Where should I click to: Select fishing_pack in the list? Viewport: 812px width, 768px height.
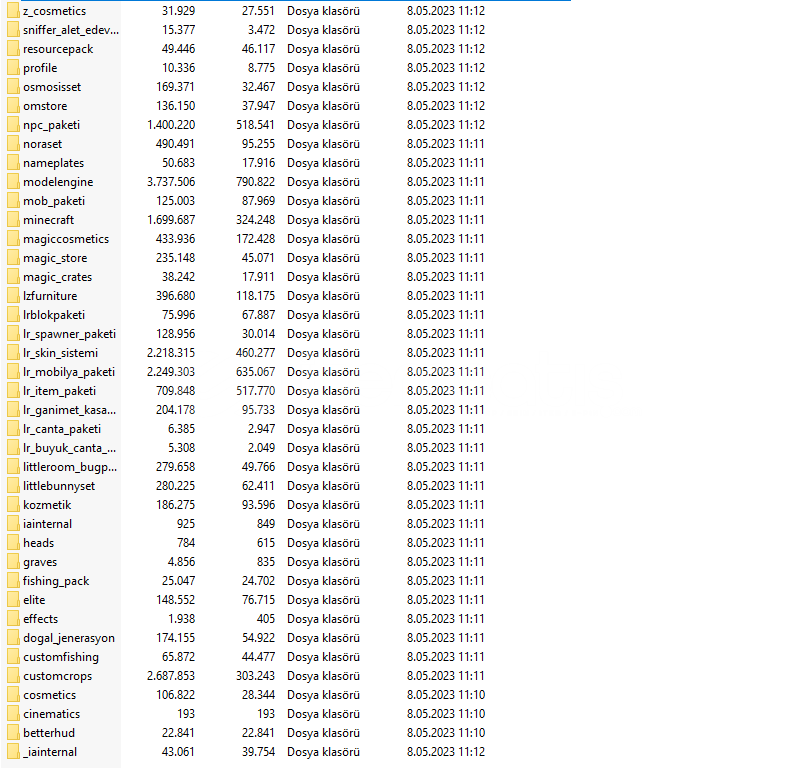pos(56,581)
